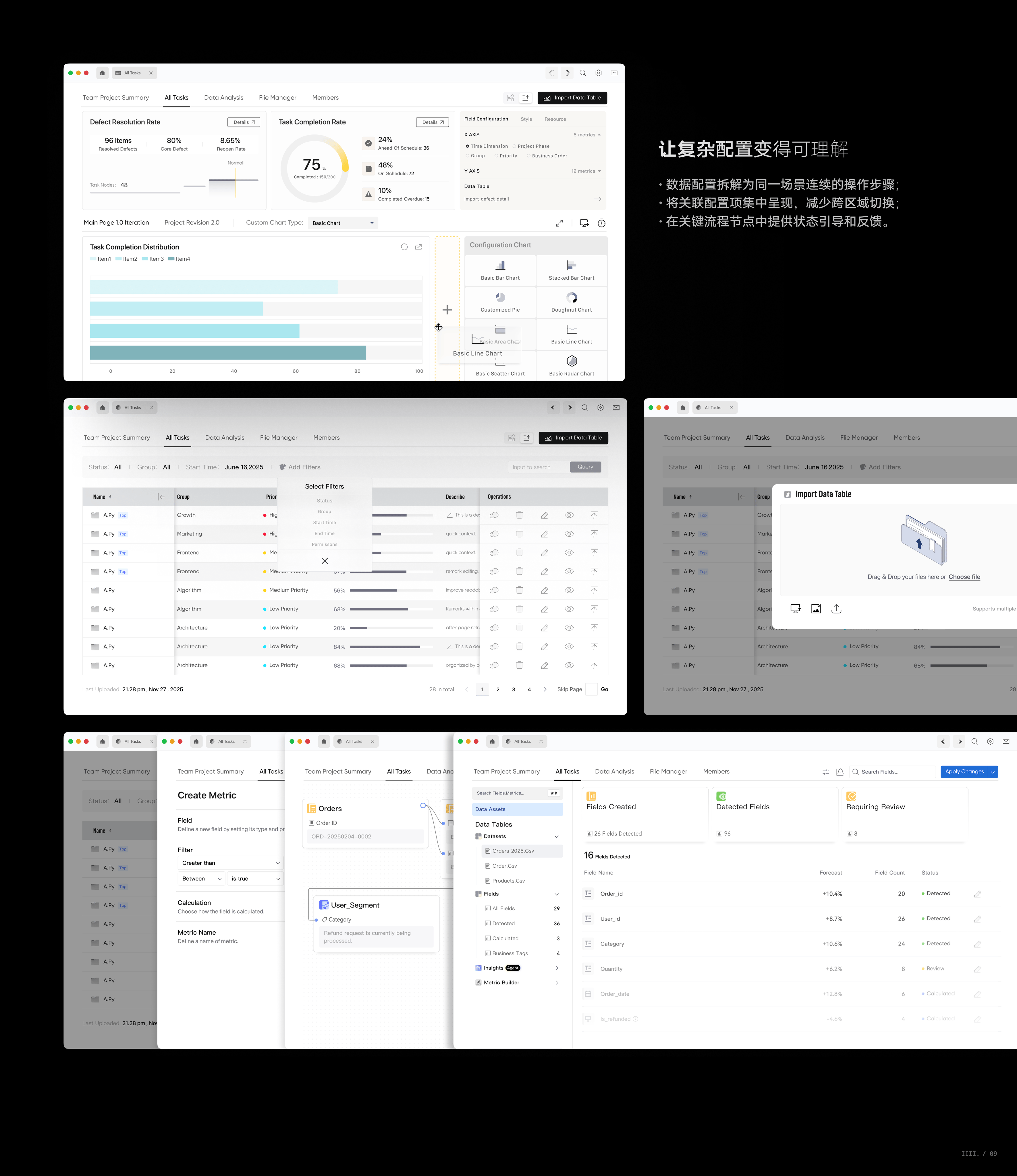1017x1176 pixels.
Task: Choose the Customized Pie chart type
Action: [500, 302]
